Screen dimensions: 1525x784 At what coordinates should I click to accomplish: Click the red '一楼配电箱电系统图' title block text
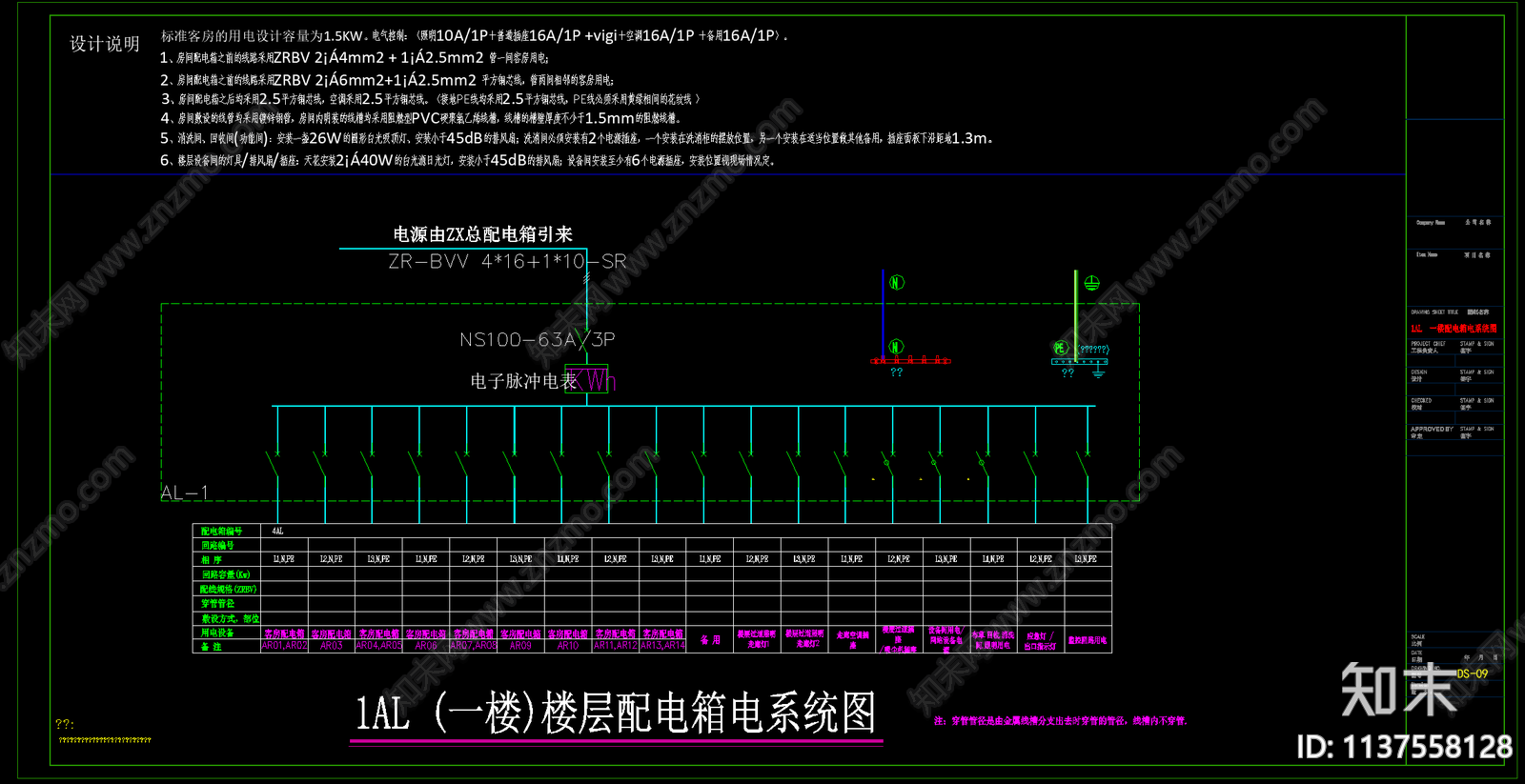(1463, 329)
